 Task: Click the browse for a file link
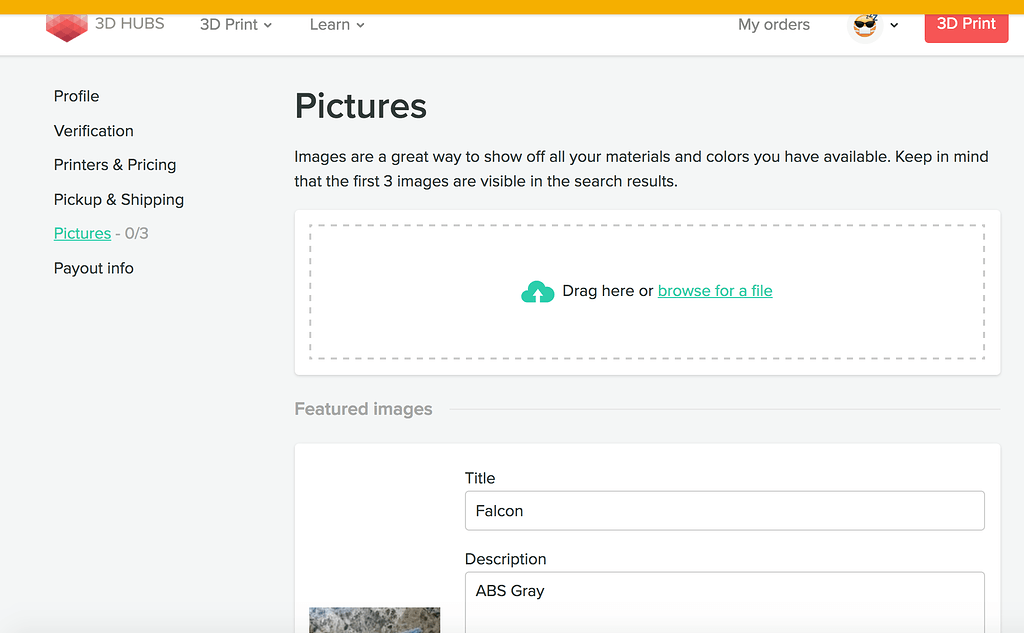[715, 291]
